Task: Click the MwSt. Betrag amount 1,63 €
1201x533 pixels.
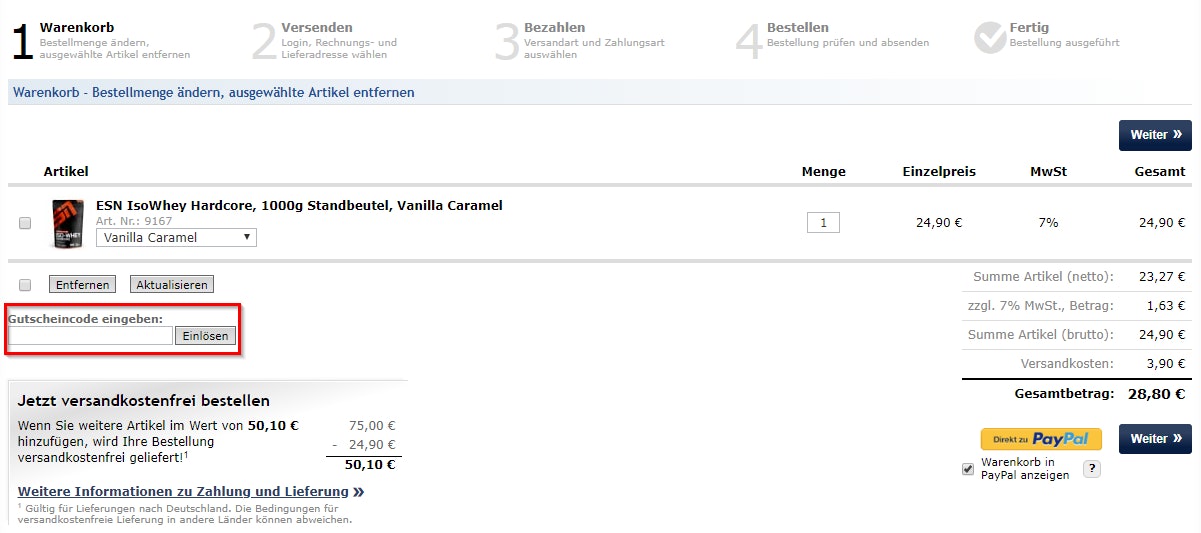Action: coord(1166,306)
